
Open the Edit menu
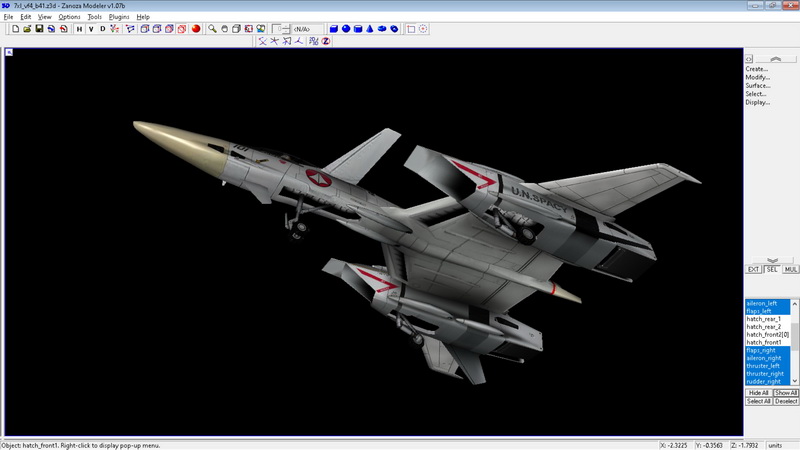click(26, 17)
